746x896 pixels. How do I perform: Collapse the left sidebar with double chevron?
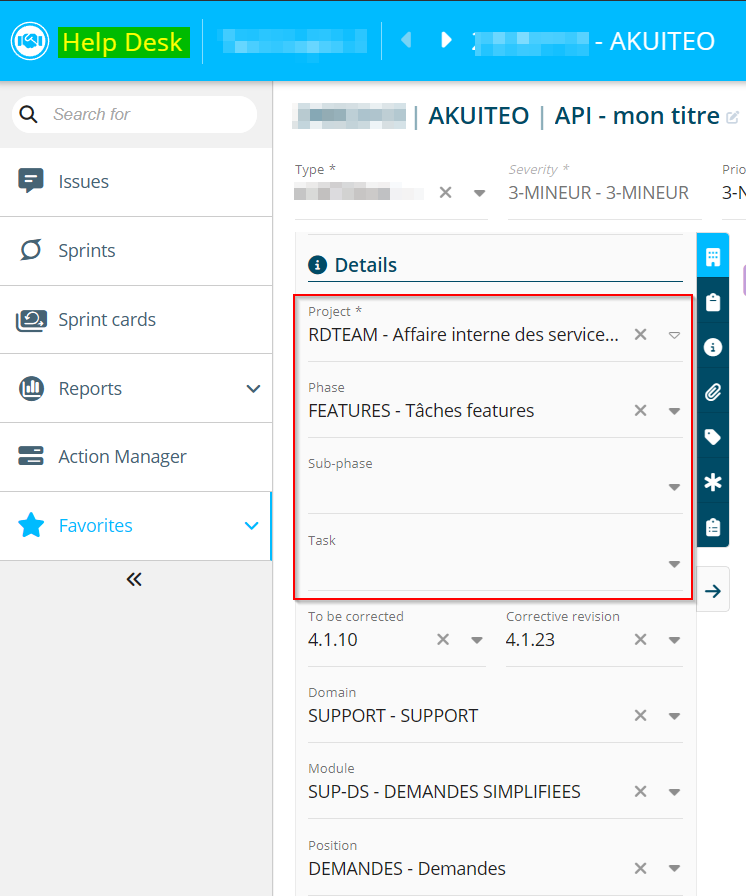click(x=134, y=579)
